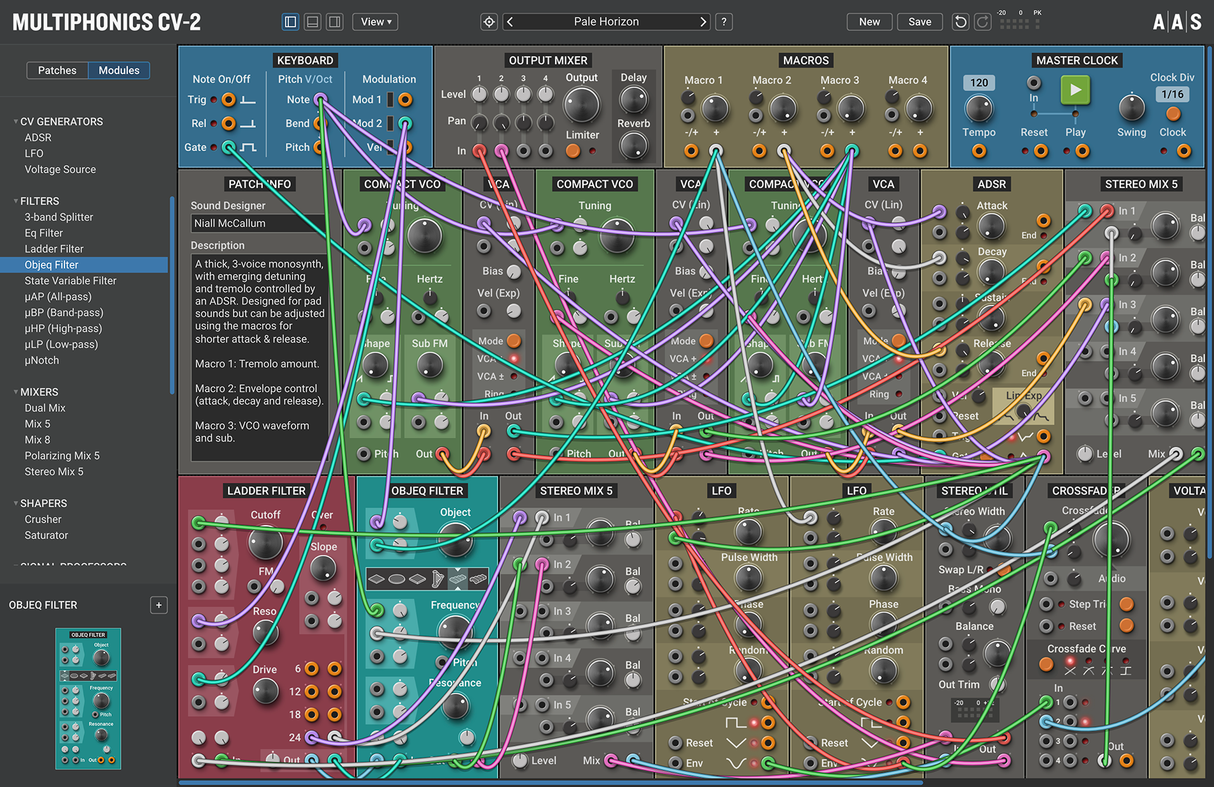Viewport: 1214px width, 787px height.
Task: Collapse the Shapers category
Action: [14, 504]
